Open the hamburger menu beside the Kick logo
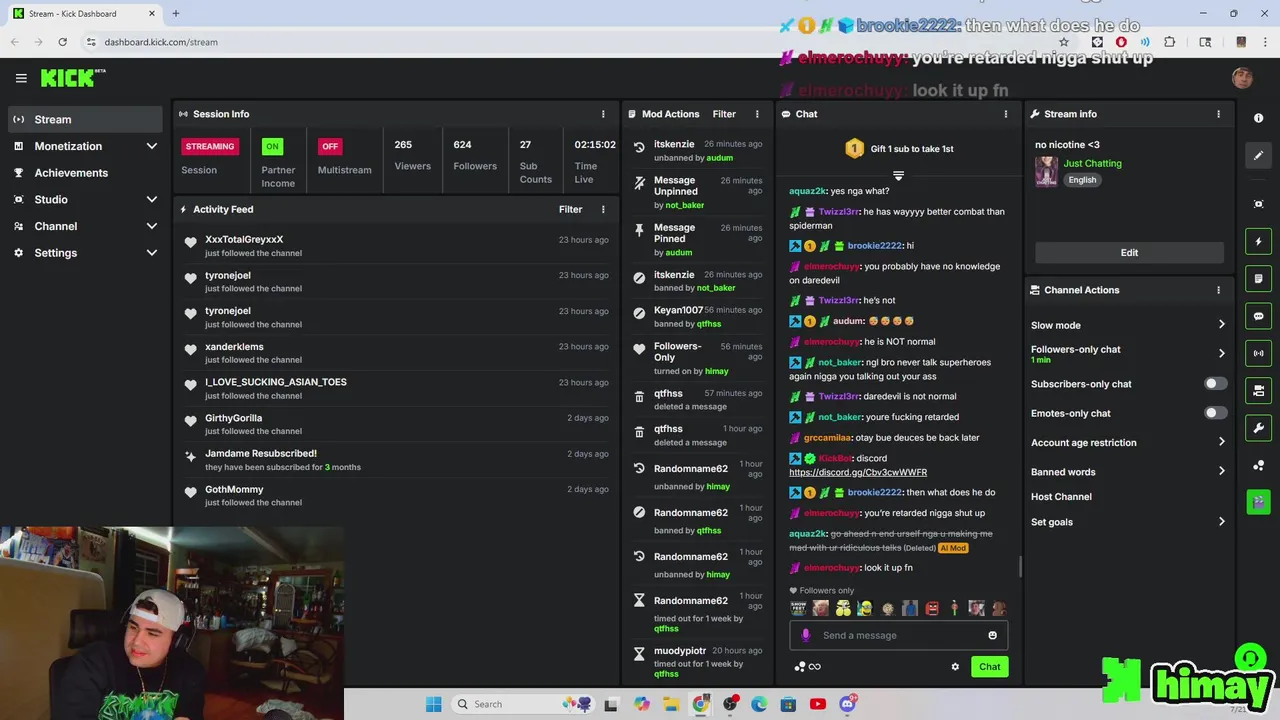 point(21,78)
